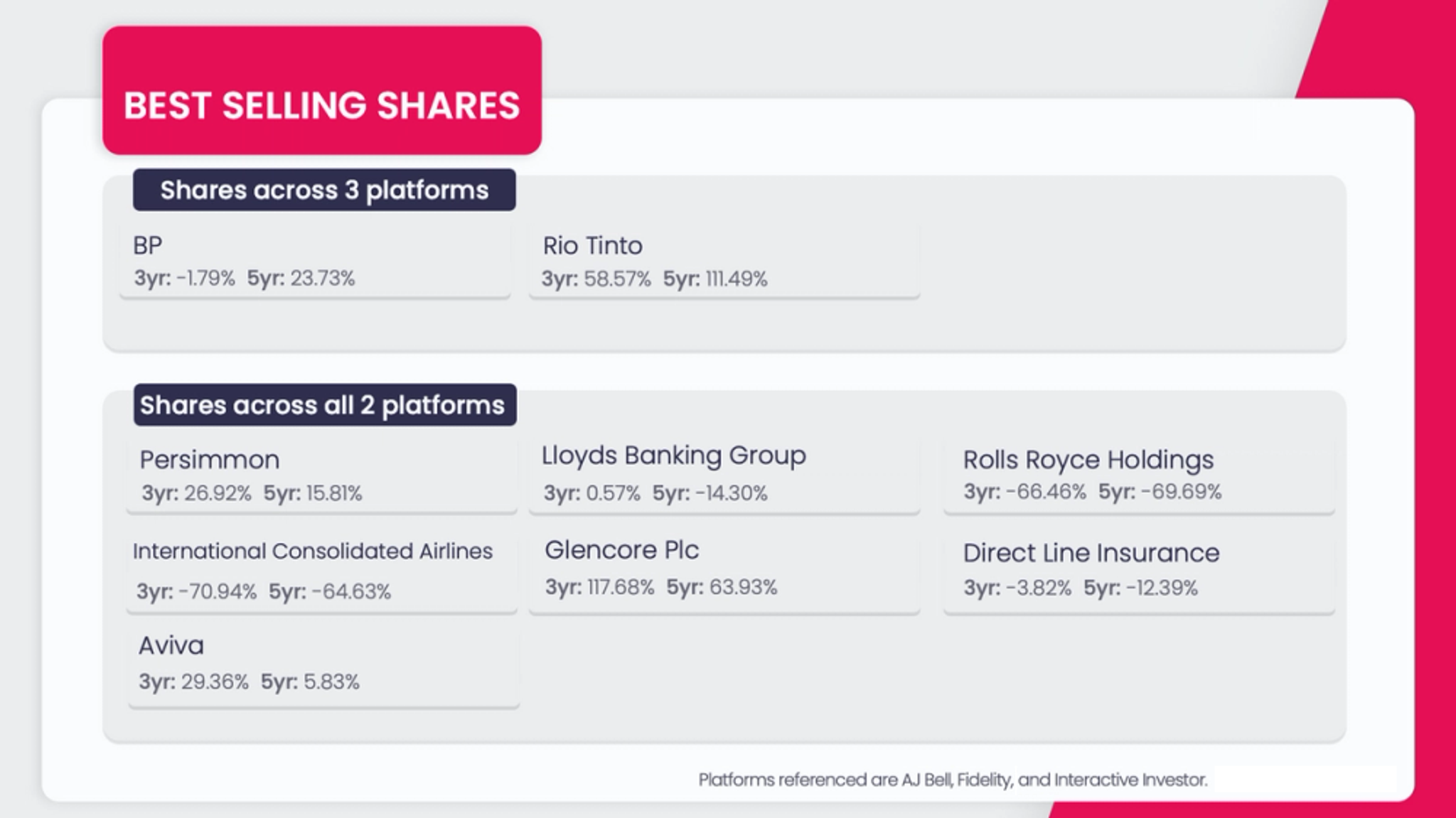Click the Direct Line Insurance name
1456x818 pixels.
tap(1091, 553)
